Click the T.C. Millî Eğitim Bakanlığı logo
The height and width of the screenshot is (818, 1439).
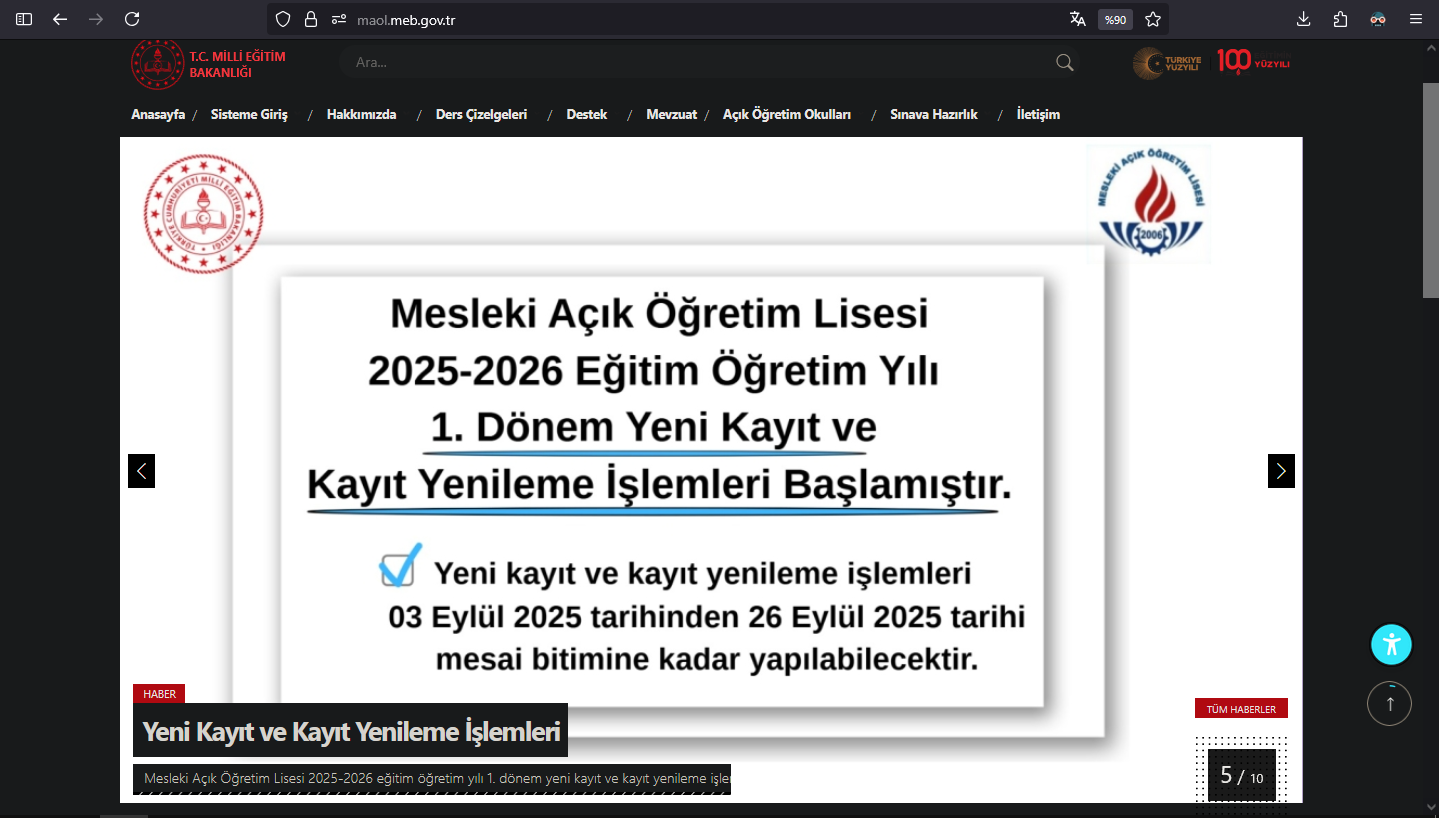(209, 64)
